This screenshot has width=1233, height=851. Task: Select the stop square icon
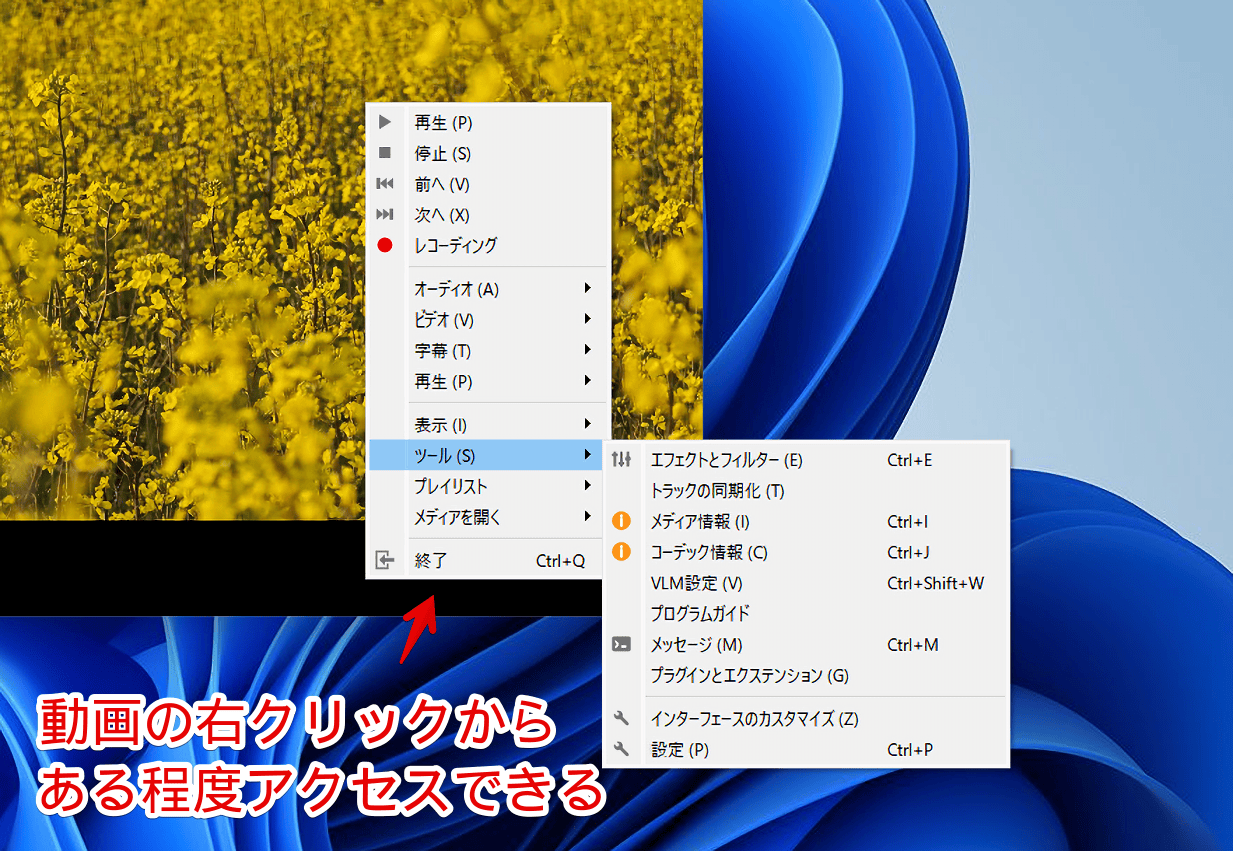point(385,153)
